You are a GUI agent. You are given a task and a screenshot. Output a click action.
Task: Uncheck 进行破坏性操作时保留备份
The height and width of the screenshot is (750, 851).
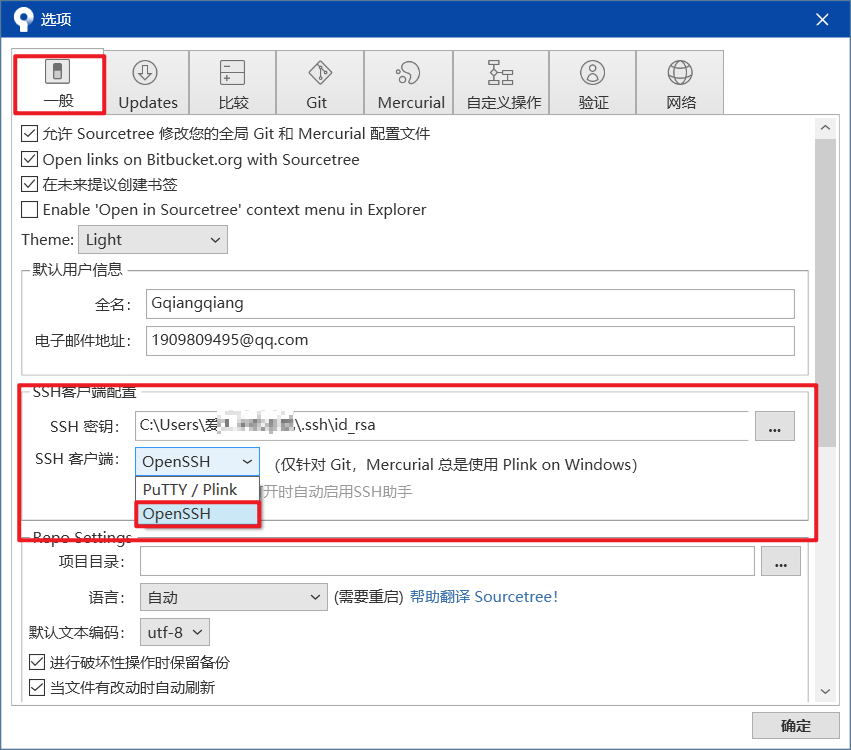pyautogui.click(x=31, y=661)
